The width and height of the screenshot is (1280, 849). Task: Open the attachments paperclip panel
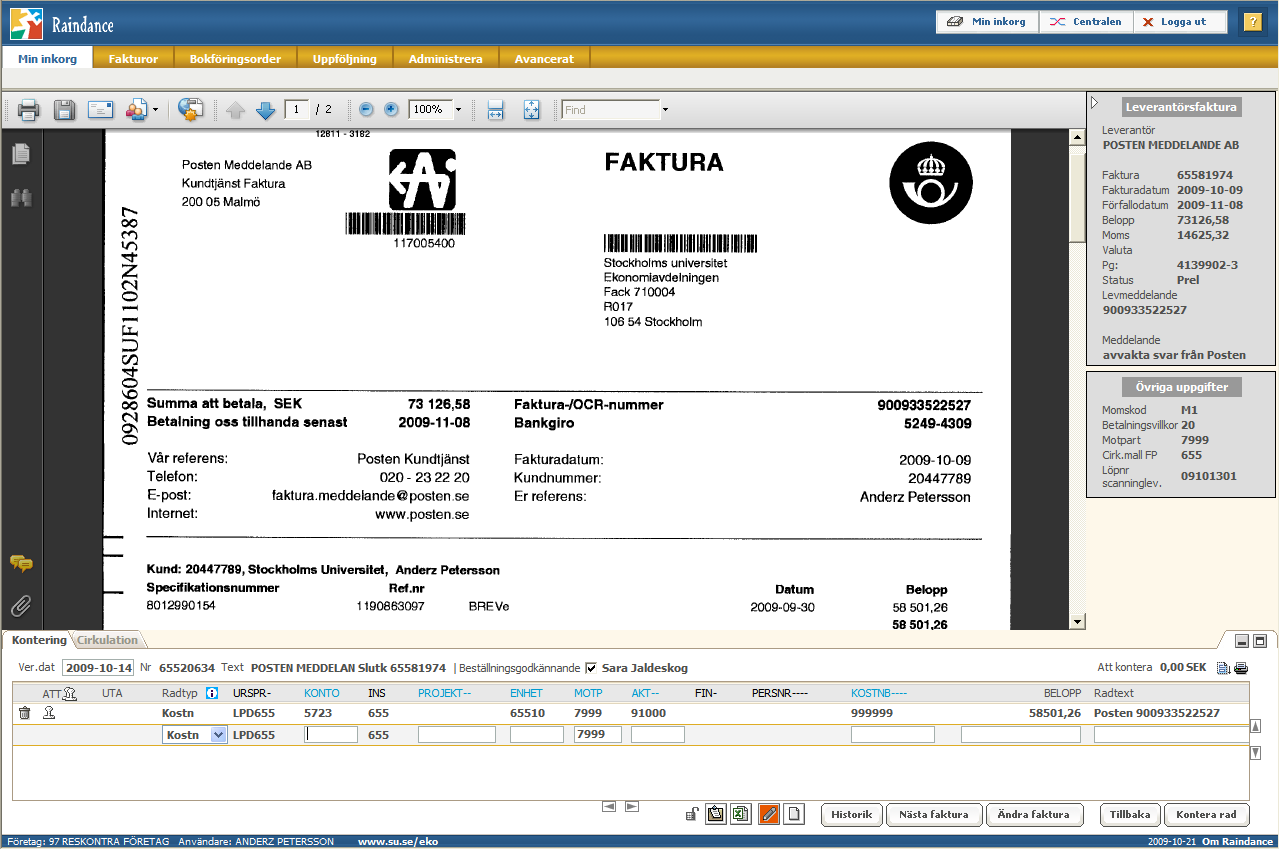(x=21, y=605)
